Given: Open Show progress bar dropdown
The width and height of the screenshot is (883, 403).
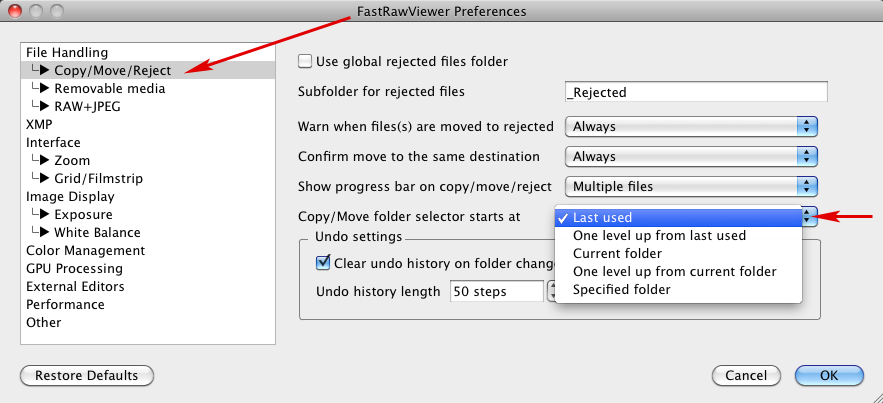Looking at the screenshot, I should tap(692, 186).
